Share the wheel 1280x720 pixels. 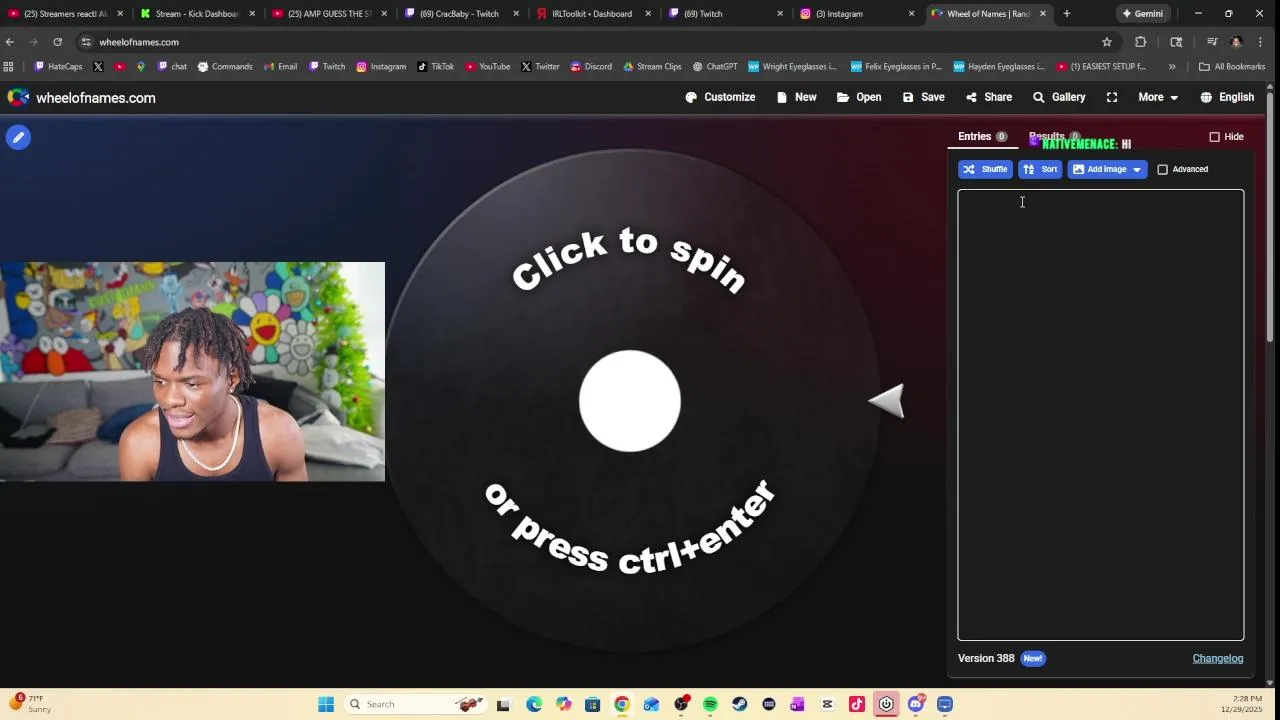tap(989, 97)
